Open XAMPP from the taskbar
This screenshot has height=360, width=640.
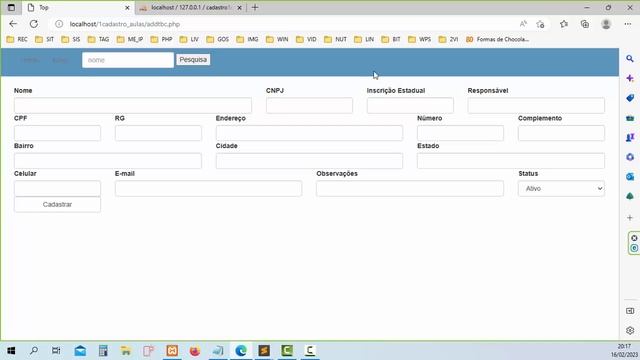click(172, 351)
